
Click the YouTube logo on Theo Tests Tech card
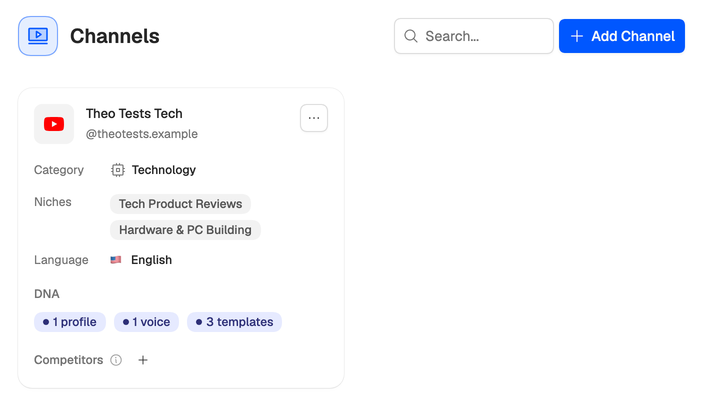click(x=54, y=124)
